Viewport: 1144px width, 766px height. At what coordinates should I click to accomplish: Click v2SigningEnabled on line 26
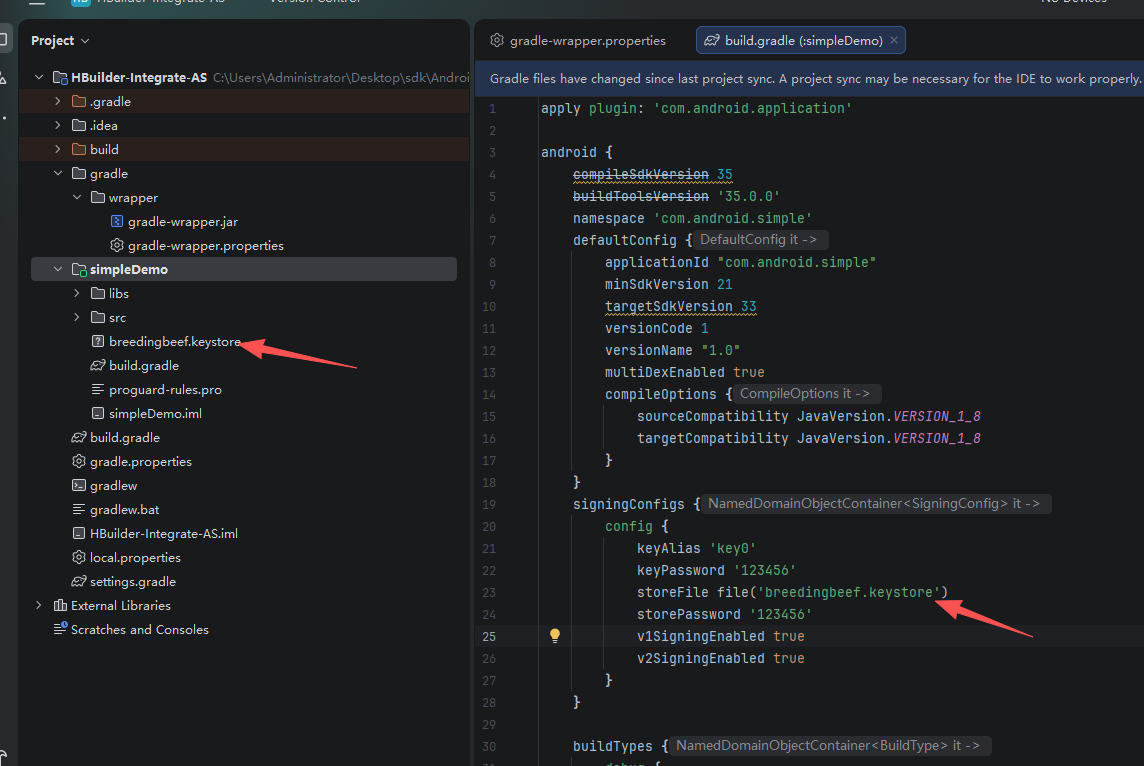click(x=700, y=658)
